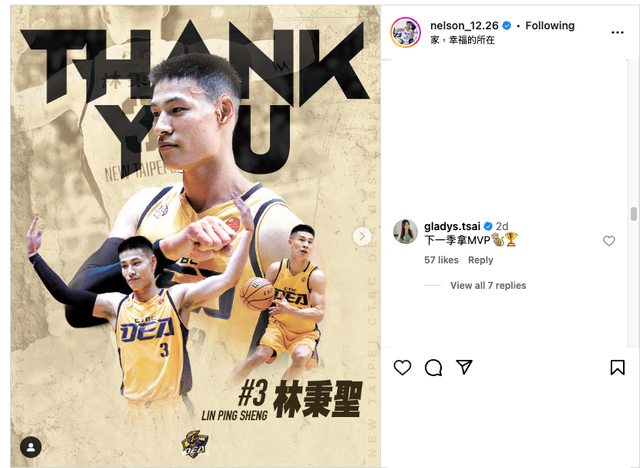Click the Thank You poster image
This screenshot has width=640, height=468.
click(x=196, y=236)
